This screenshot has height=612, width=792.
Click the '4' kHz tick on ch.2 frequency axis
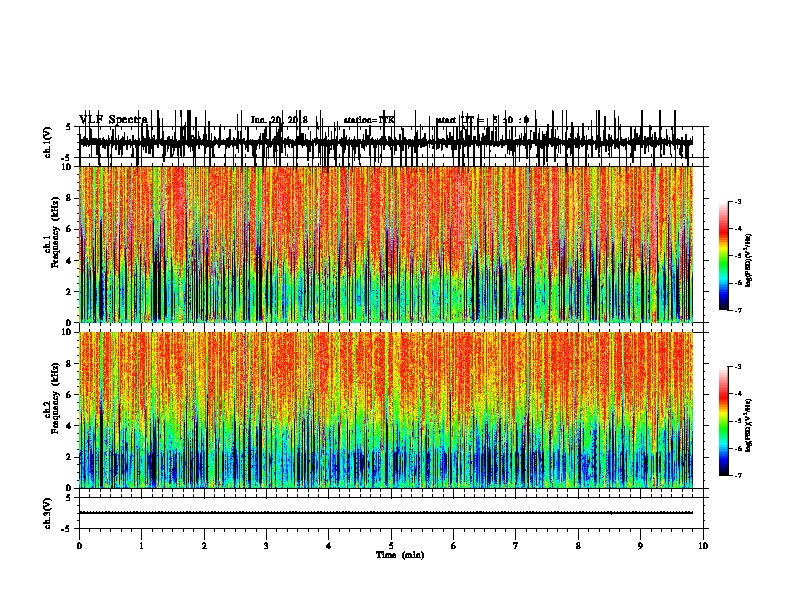point(70,426)
